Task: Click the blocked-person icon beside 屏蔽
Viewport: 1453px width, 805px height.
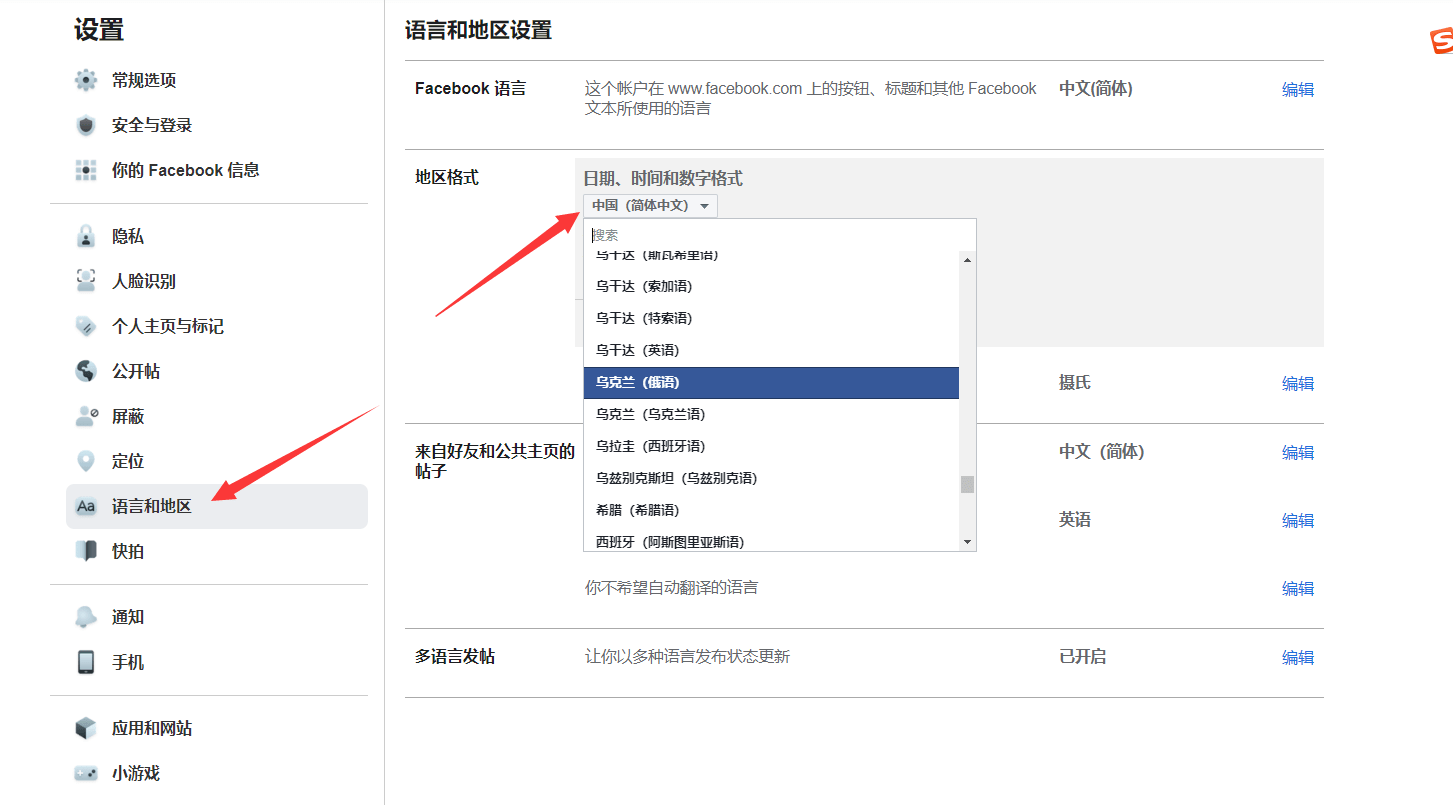Action: [x=86, y=416]
